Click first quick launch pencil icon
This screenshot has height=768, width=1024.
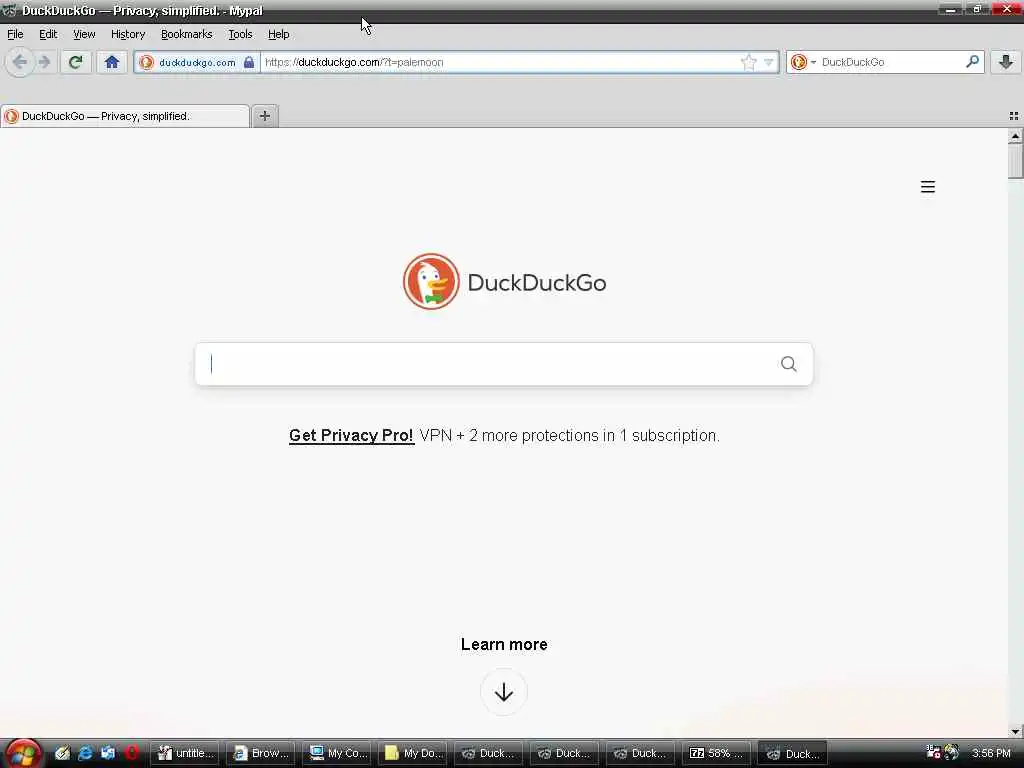tap(62, 753)
